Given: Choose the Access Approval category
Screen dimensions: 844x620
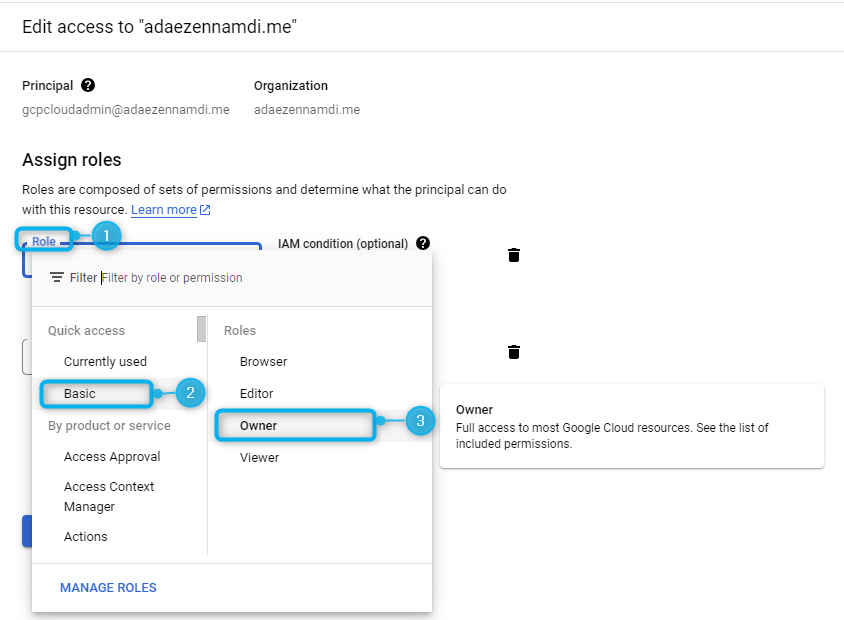Looking at the screenshot, I should (112, 456).
